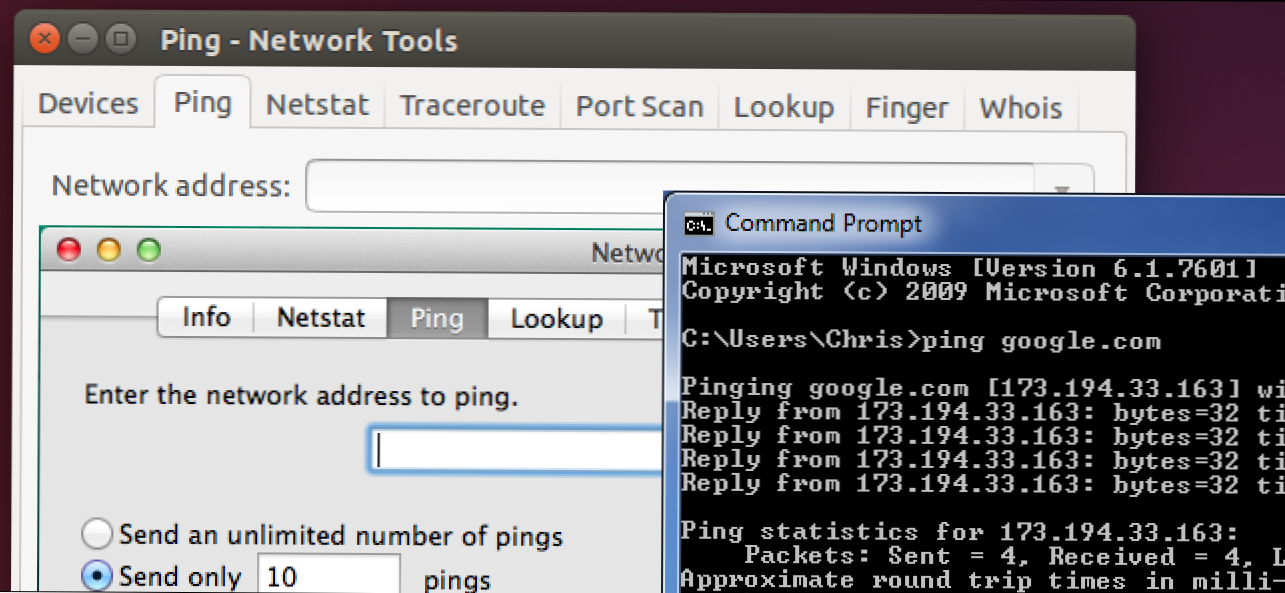
Task: Minimize the Ubuntu Network Tools window
Action: 83,39
